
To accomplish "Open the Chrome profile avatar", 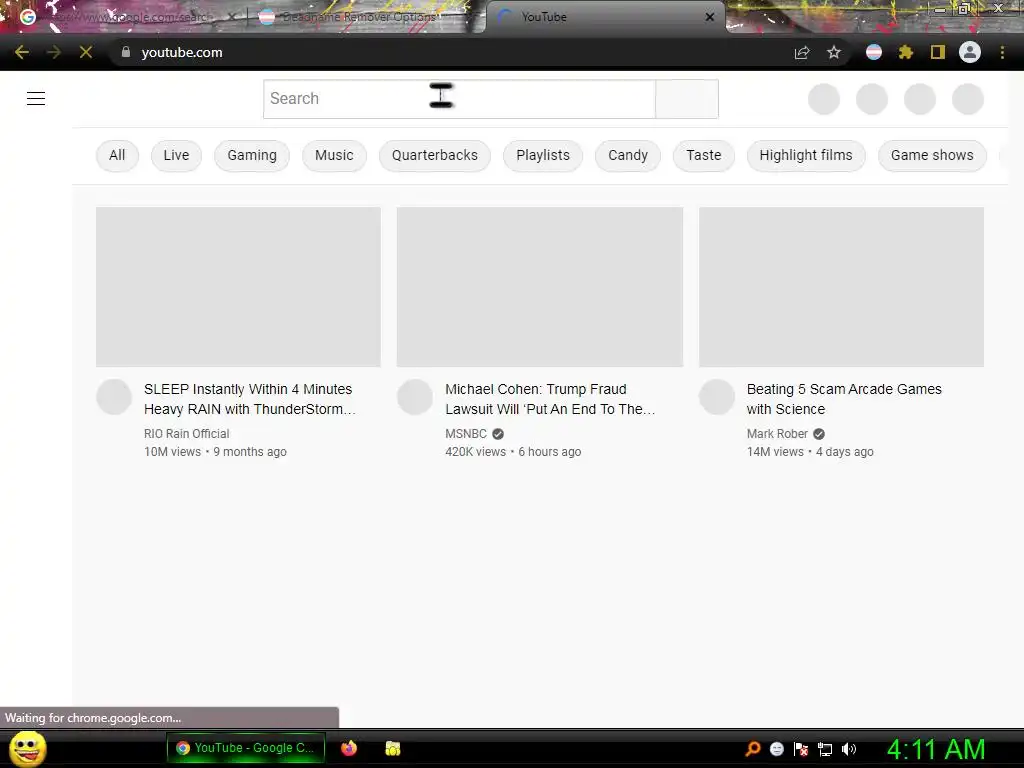I will (x=970, y=52).
